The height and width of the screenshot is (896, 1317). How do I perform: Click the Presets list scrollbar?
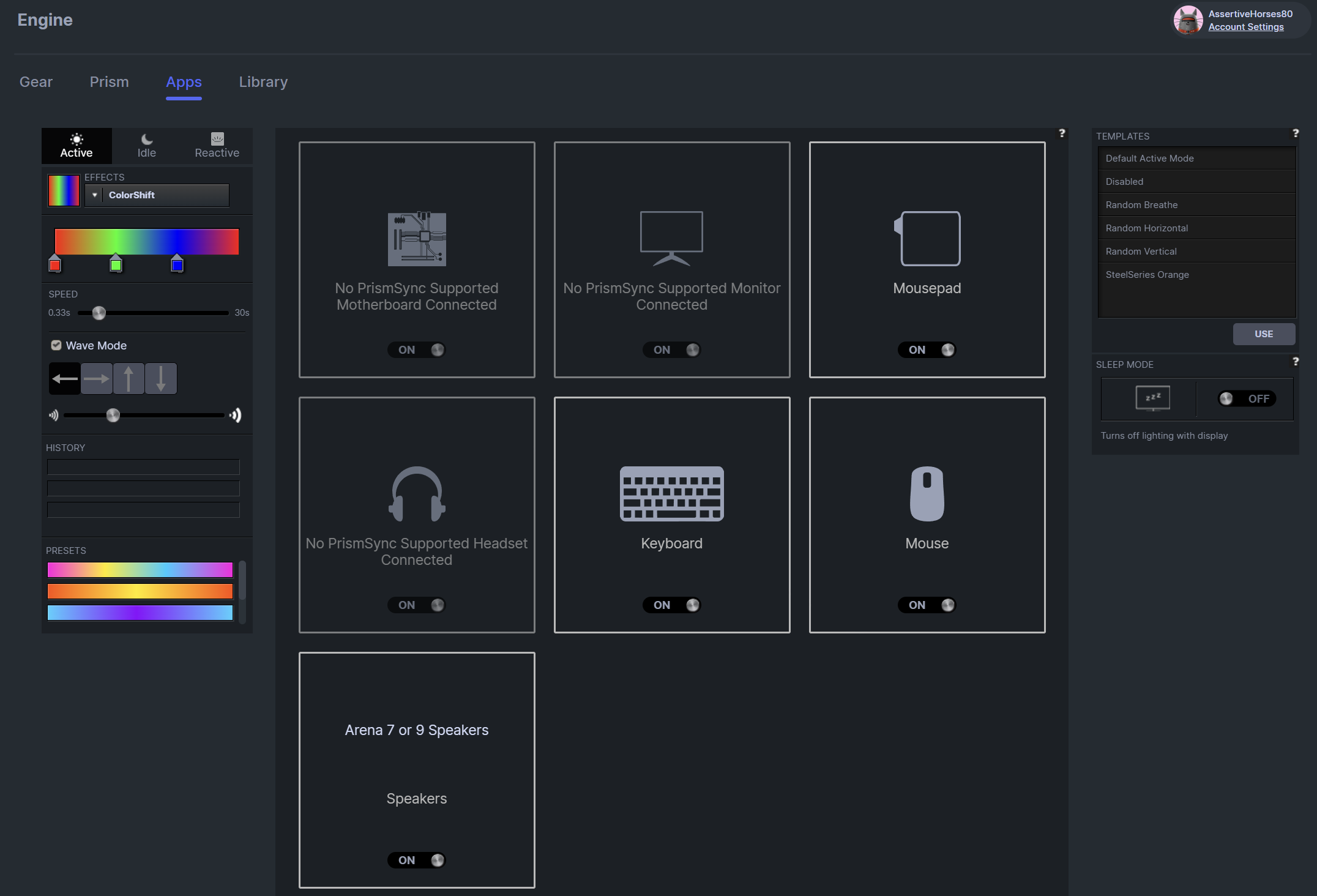242,580
